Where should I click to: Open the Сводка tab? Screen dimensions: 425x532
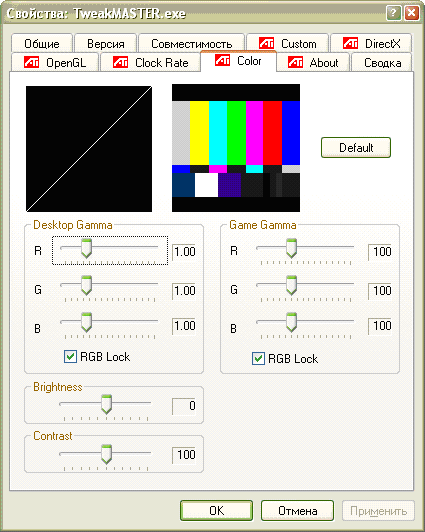pyautogui.click(x=382, y=63)
